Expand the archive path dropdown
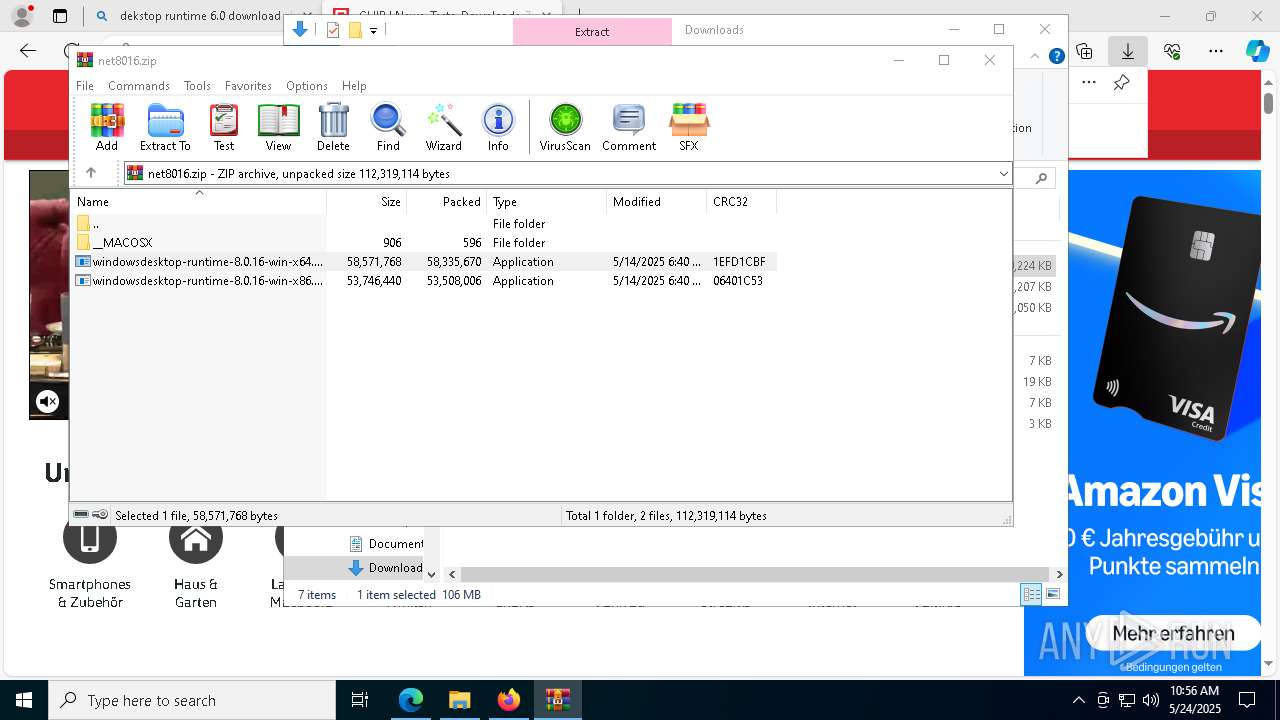 [1003, 174]
